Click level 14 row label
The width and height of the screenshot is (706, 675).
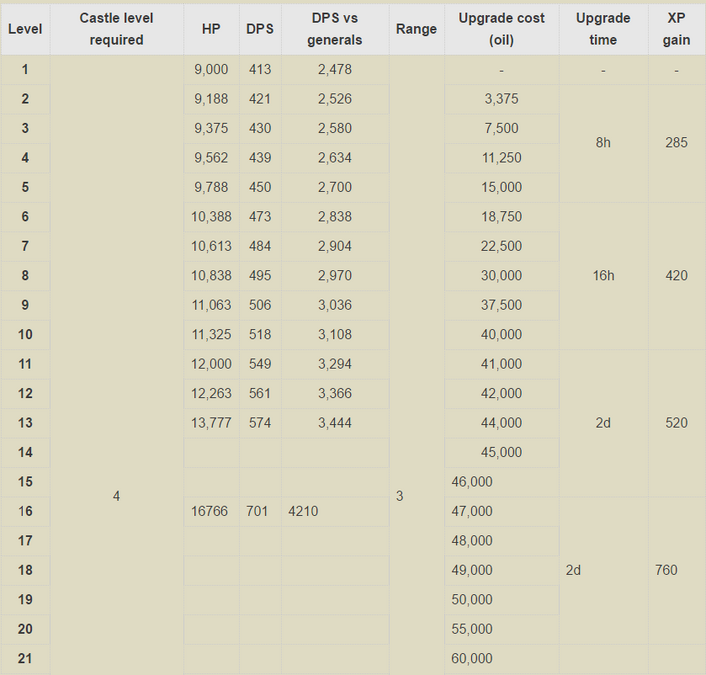click(x=25, y=453)
